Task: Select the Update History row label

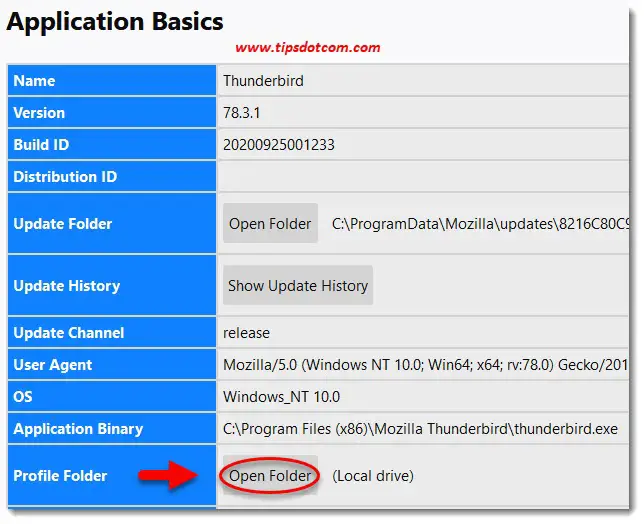Action: click(x=67, y=285)
